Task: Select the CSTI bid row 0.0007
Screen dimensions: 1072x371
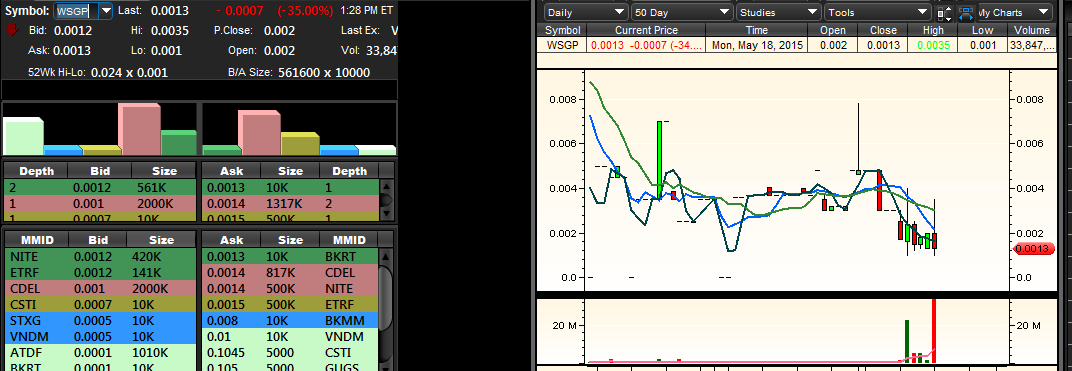Action: click(x=100, y=305)
